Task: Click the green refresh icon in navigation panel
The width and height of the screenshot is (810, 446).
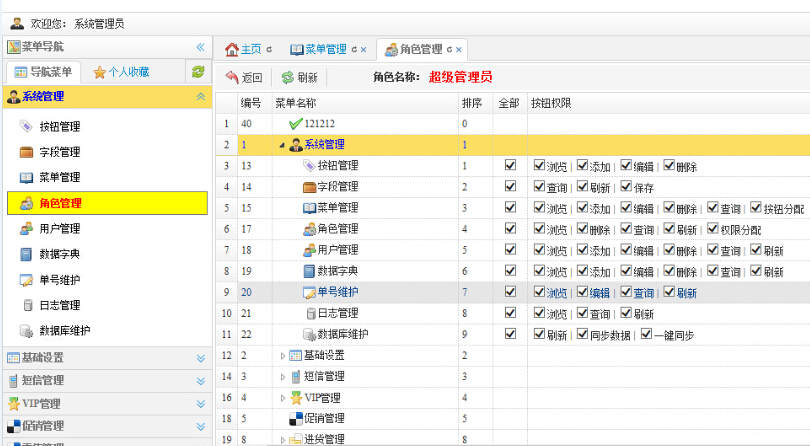Action: click(x=198, y=72)
